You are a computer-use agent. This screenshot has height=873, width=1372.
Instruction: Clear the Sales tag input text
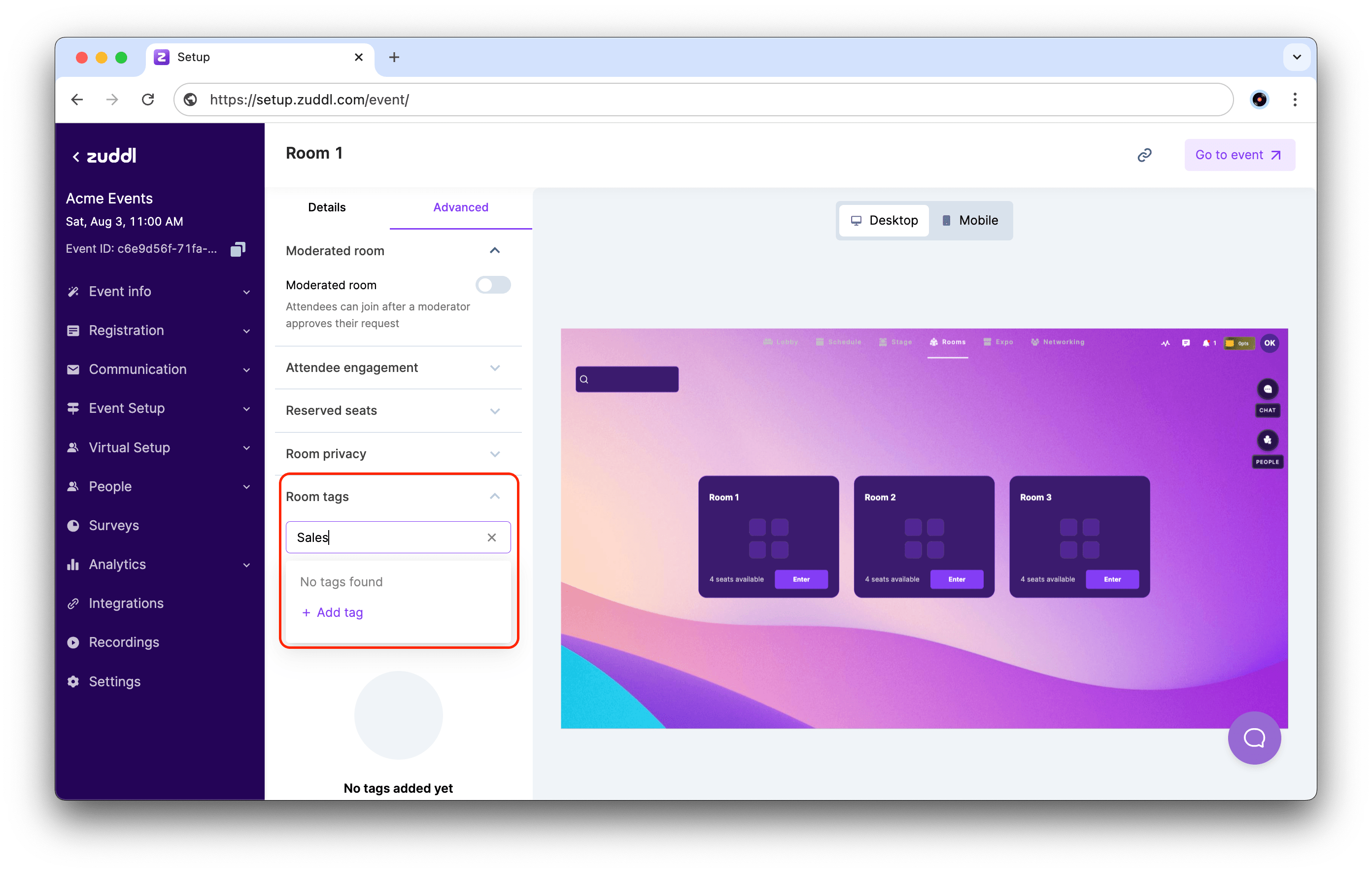click(492, 537)
